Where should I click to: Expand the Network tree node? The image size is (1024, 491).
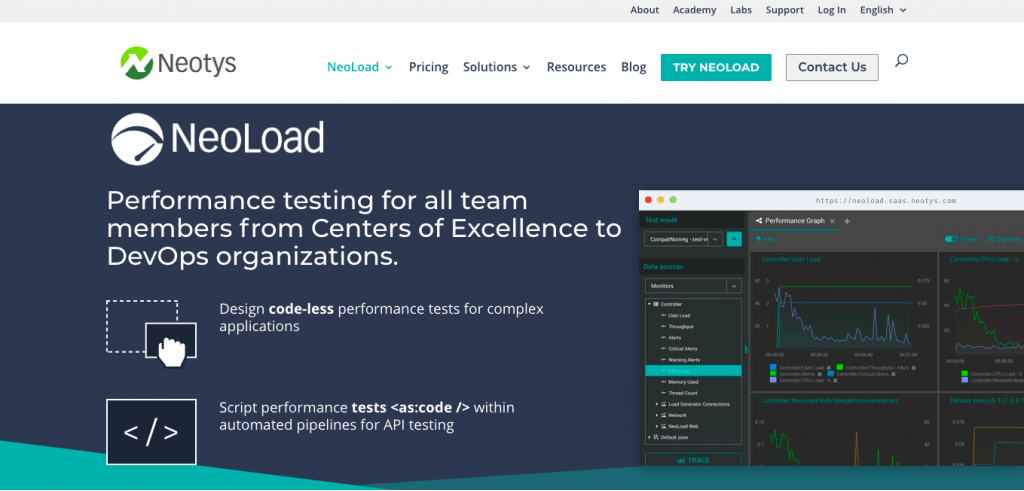[656, 415]
